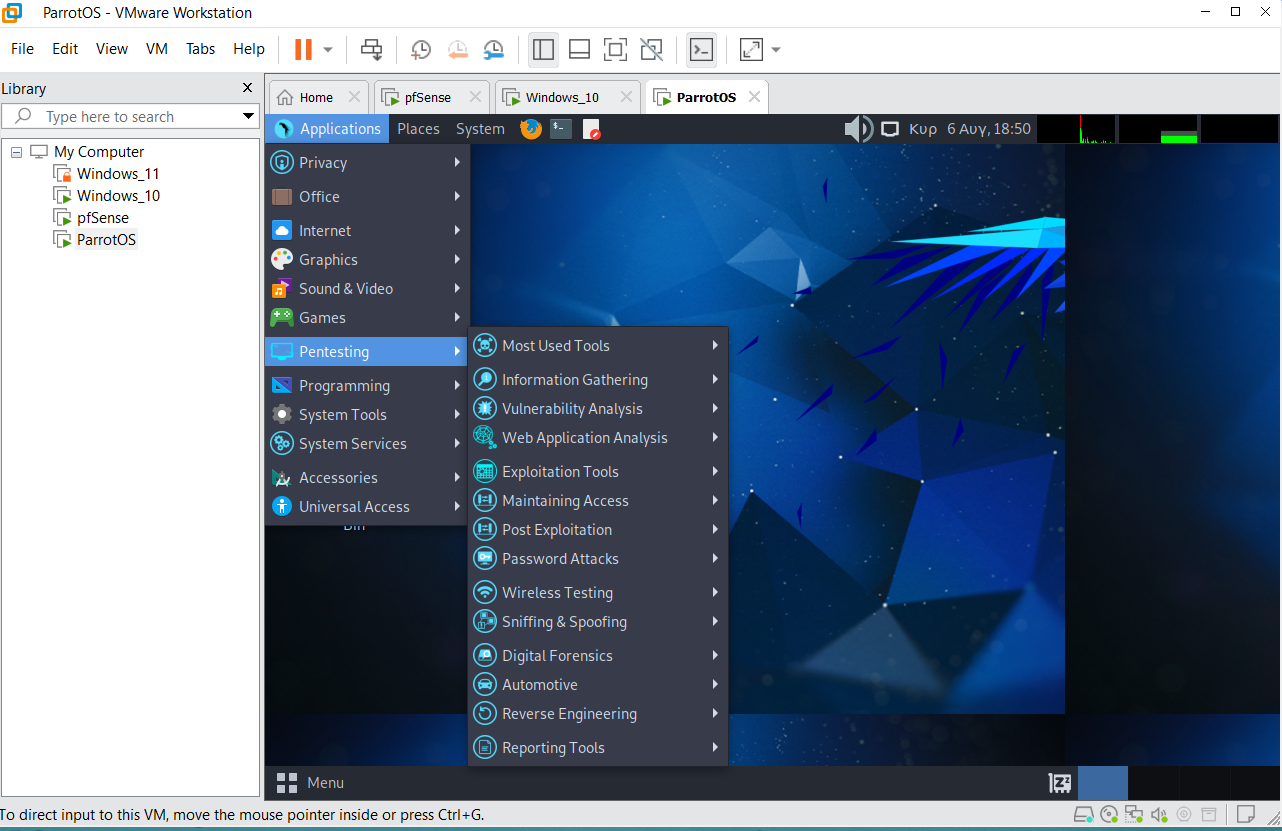Open the library search filter dropdown
Screen dimensions: 1282x831
[248, 116]
